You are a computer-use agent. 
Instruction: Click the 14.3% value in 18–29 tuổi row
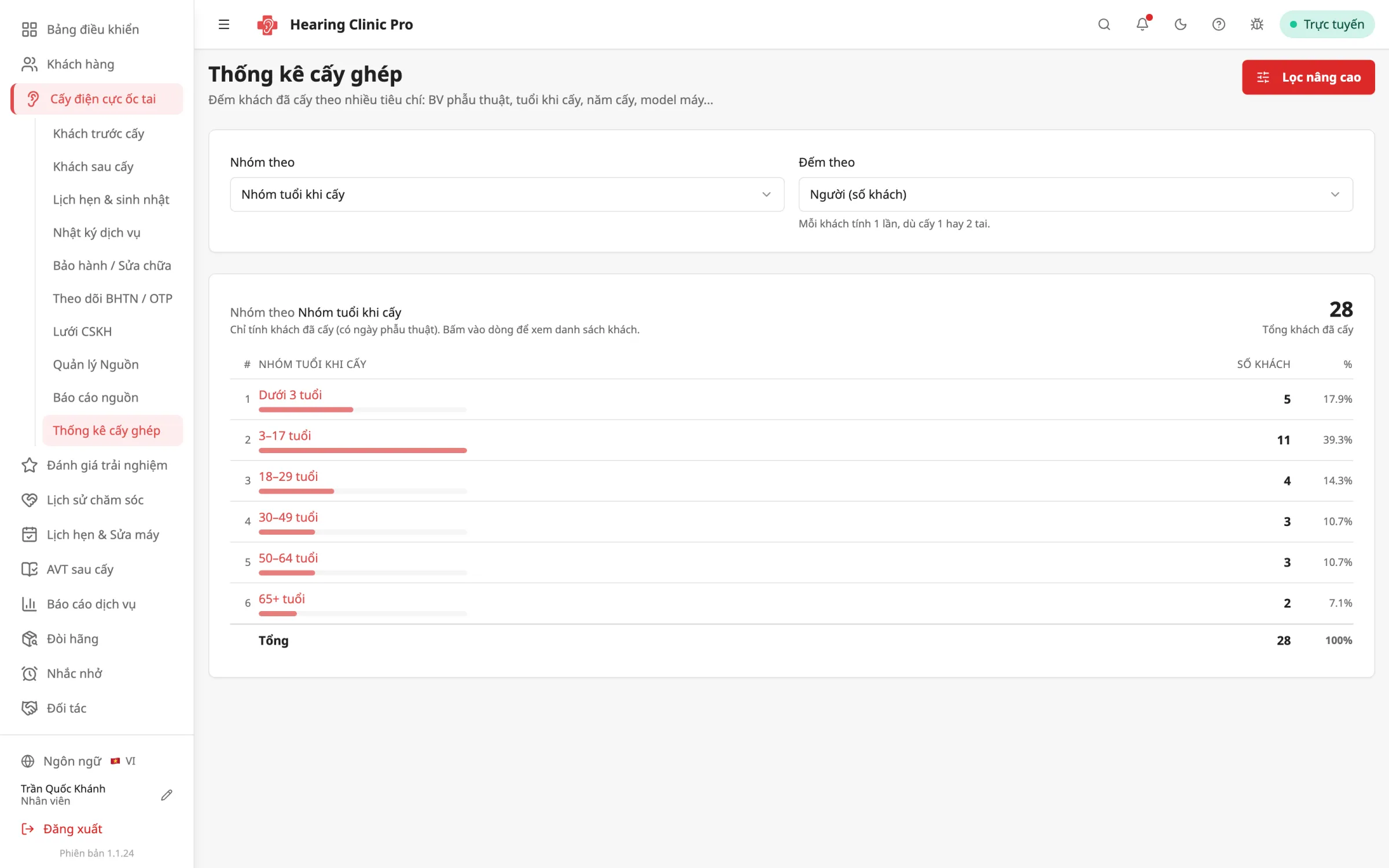(1337, 481)
